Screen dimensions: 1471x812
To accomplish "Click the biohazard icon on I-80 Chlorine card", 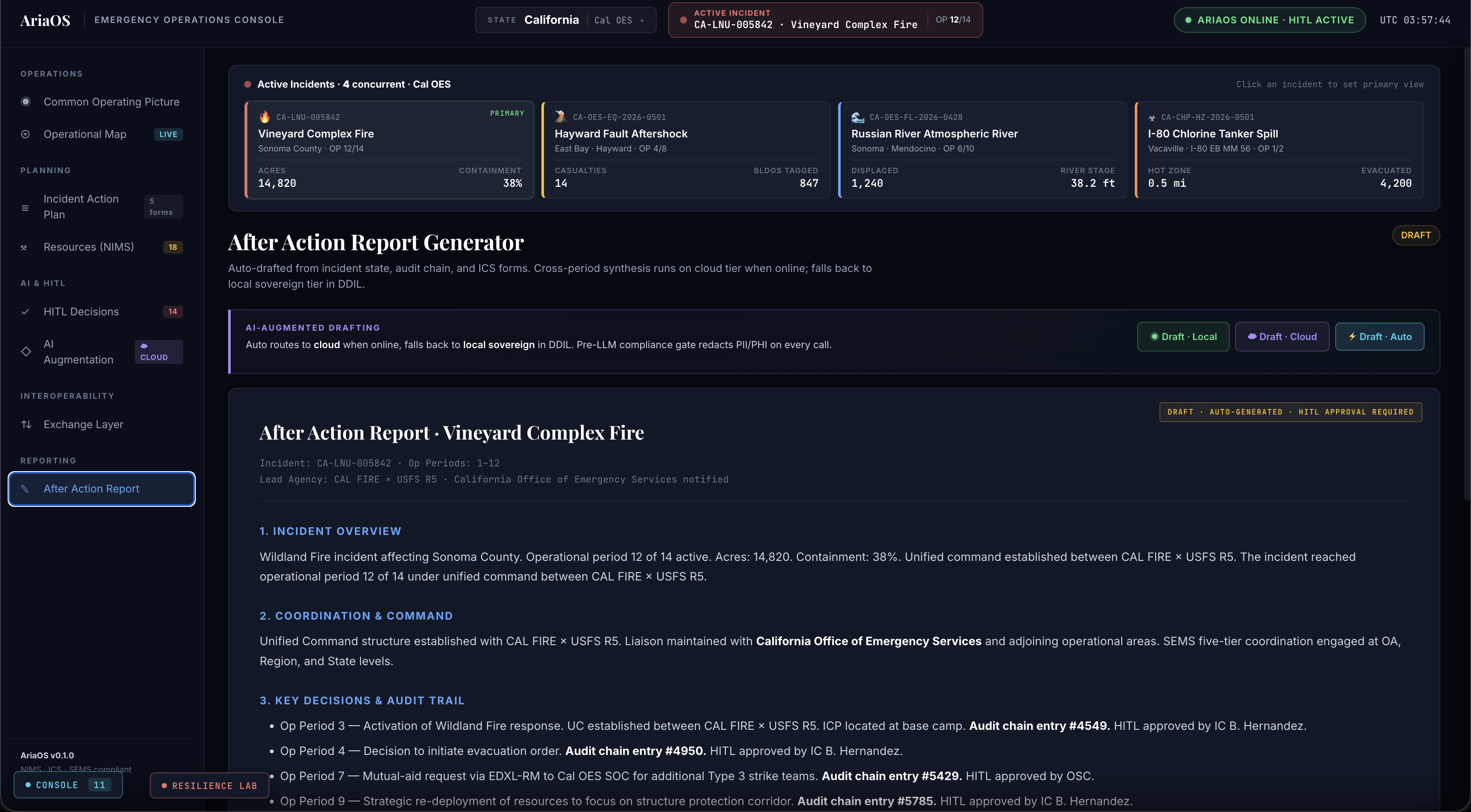I will click(1152, 117).
